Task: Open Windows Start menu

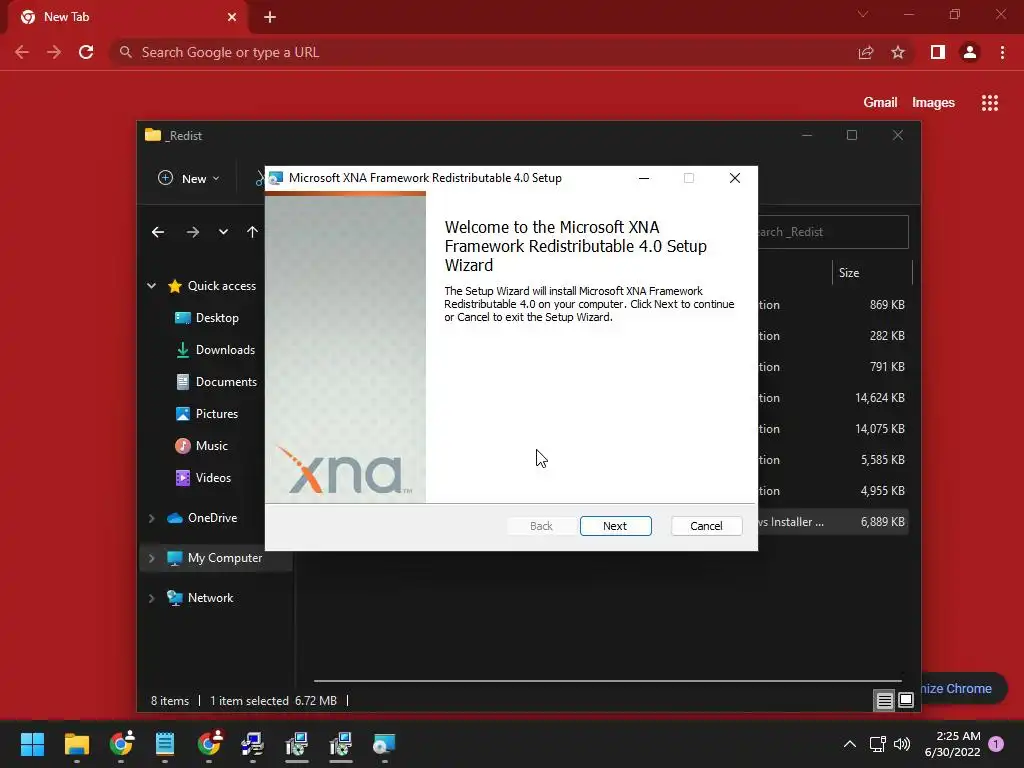Action: (32, 744)
